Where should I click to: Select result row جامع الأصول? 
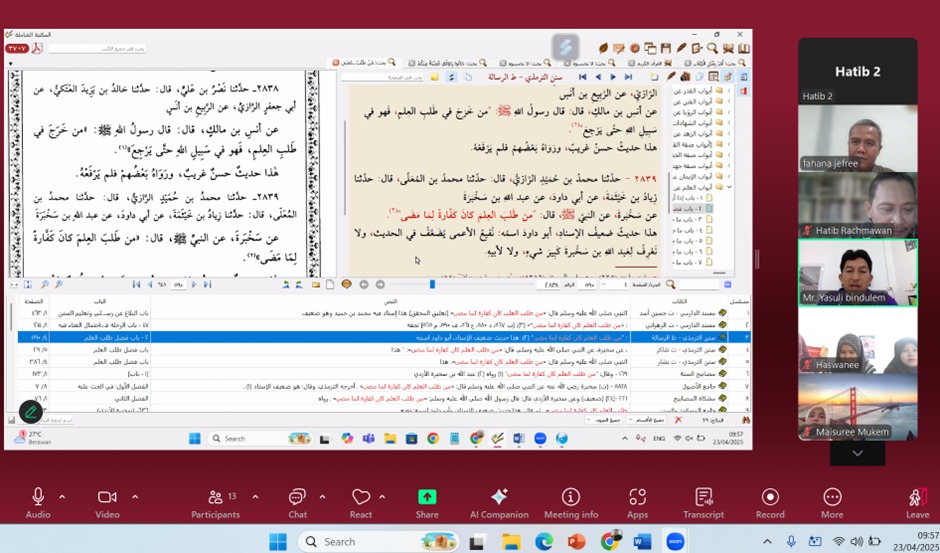pos(384,386)
